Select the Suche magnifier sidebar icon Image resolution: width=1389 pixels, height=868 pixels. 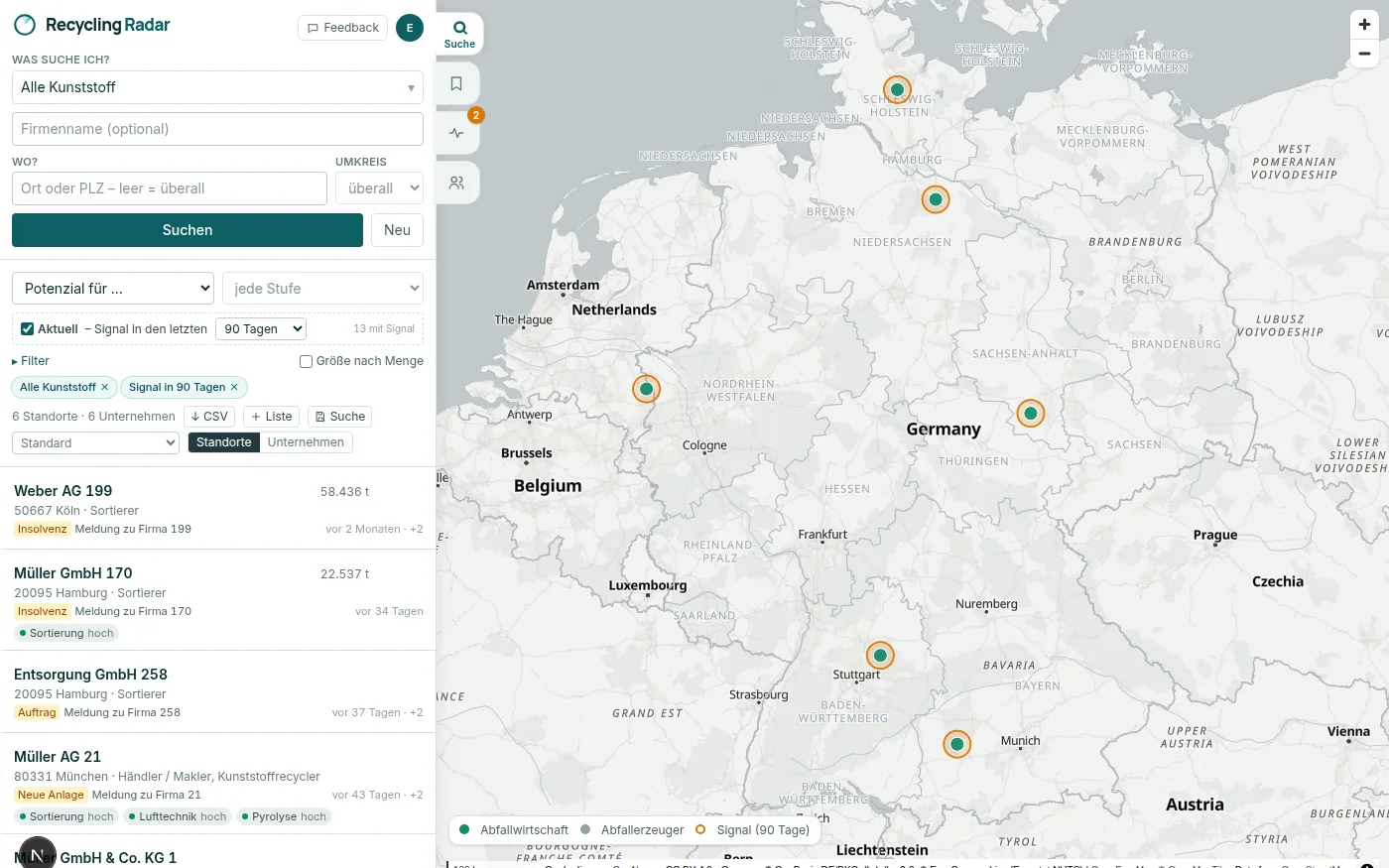click(x=459, y=34)
